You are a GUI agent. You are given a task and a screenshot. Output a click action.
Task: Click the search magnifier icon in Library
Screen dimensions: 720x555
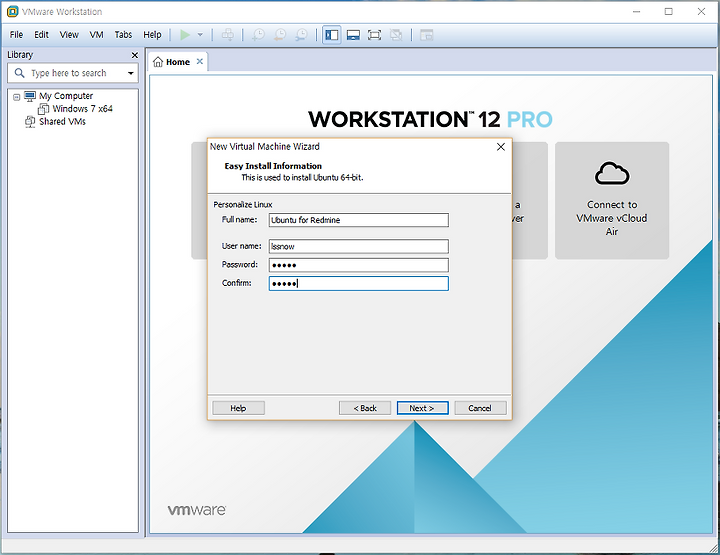(x=19, y=73)
